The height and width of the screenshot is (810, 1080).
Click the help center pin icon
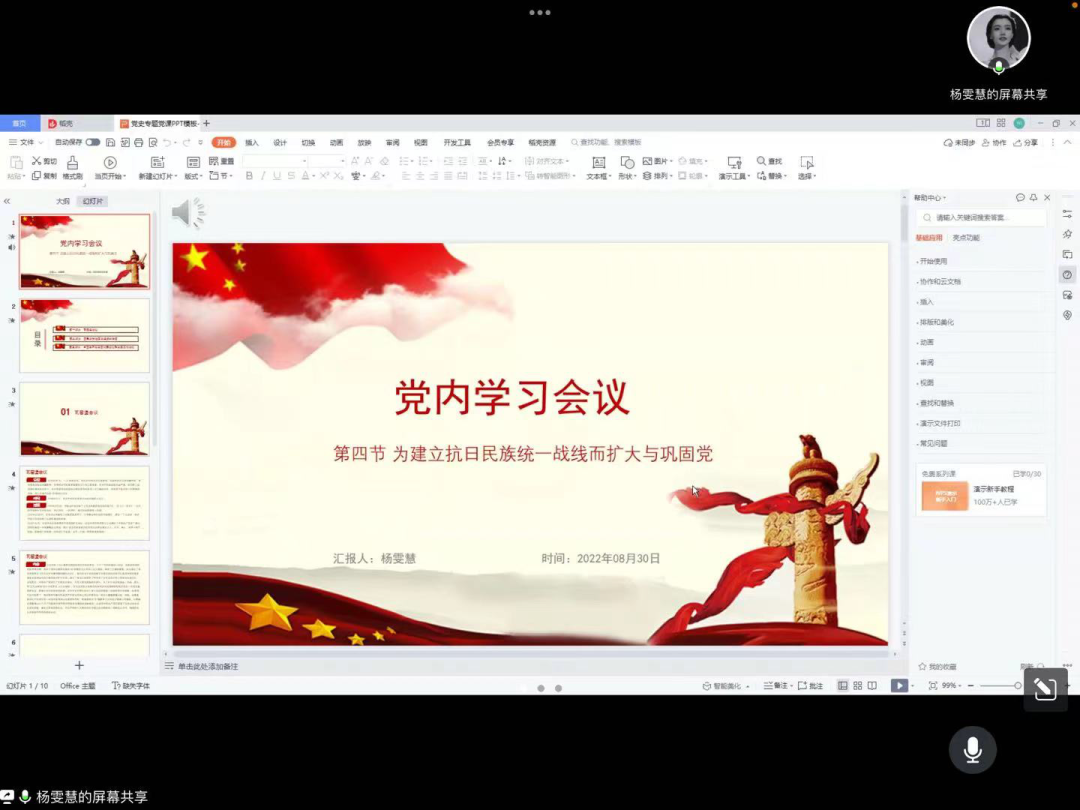point(1033,198)
